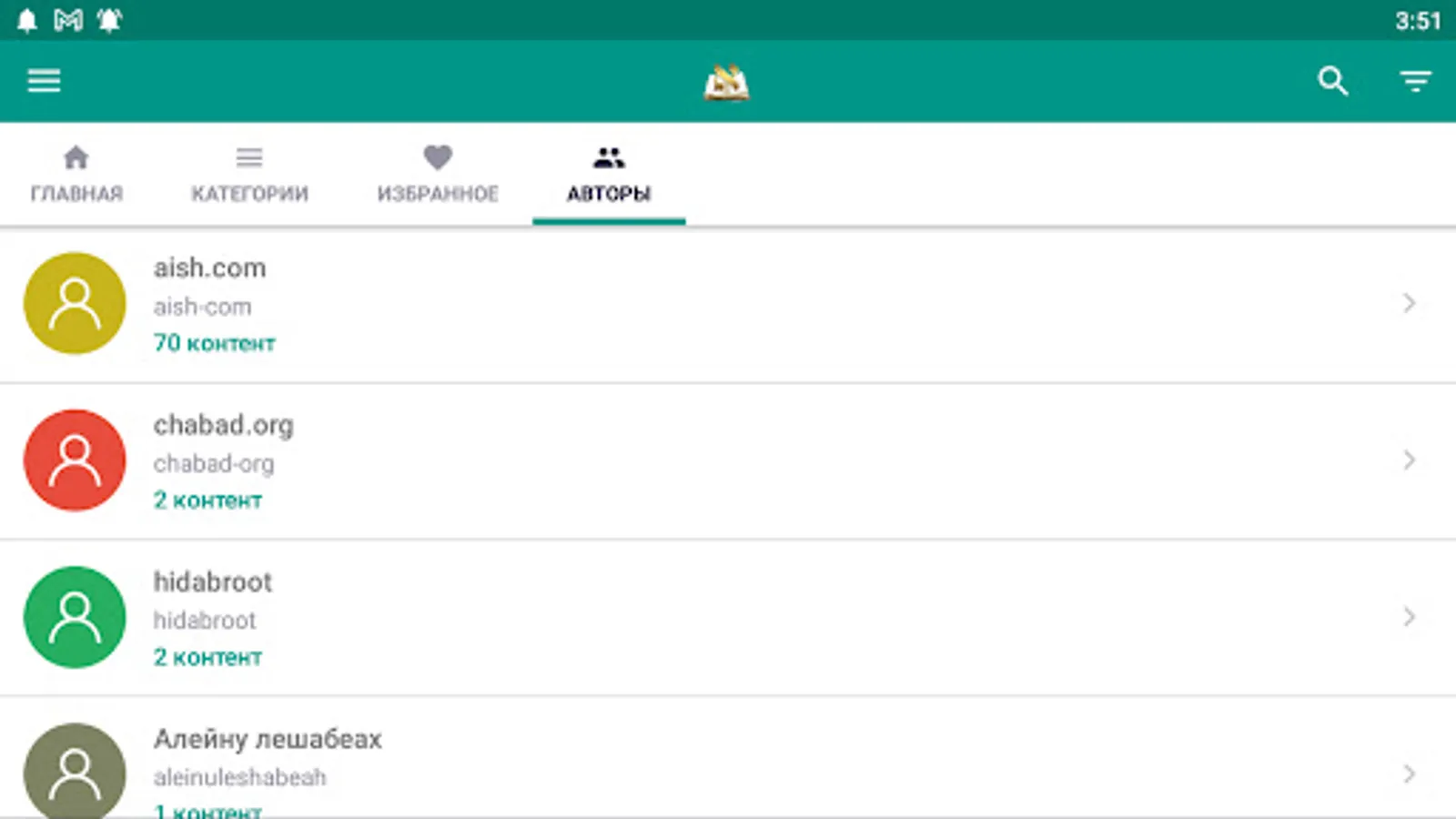Tap the 3:51 clock in status bar
This screenshot has height=819, width=1456.
(x=1418, y=21)
